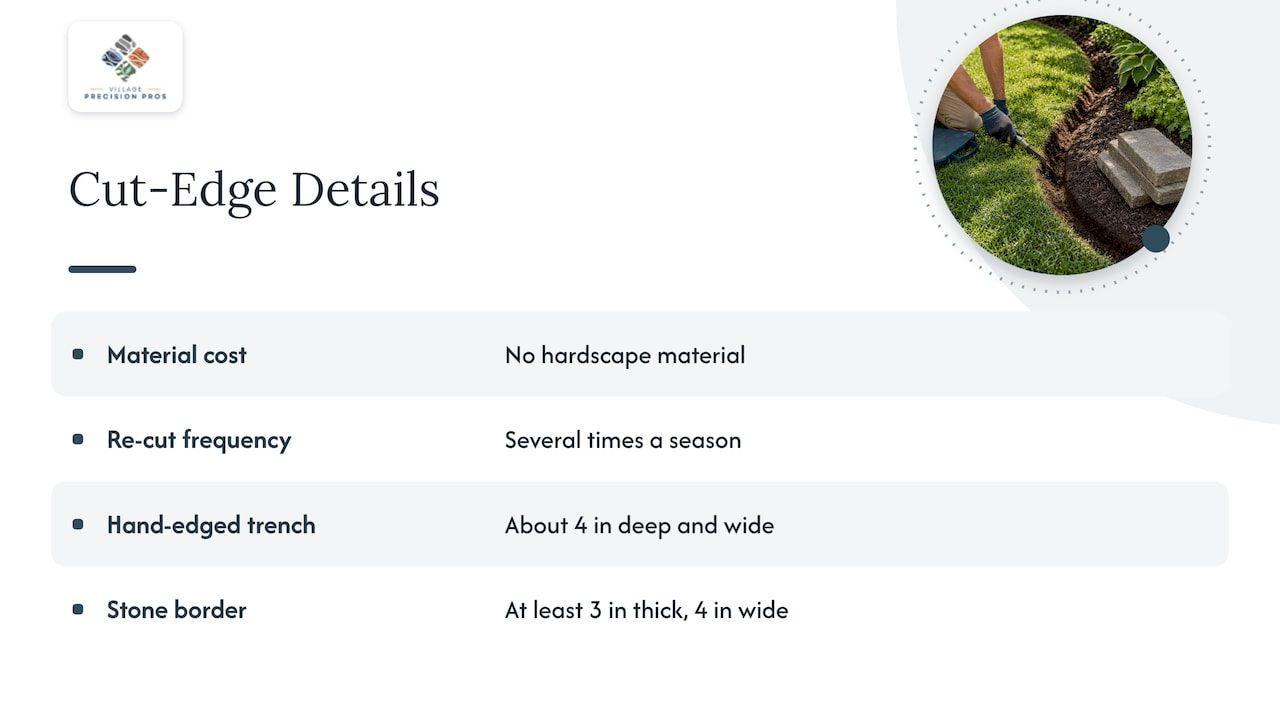This screenshot has width=1280, height=720.
Task: Select the bullet beside Hand-edged trench
Action: (78, 524)
